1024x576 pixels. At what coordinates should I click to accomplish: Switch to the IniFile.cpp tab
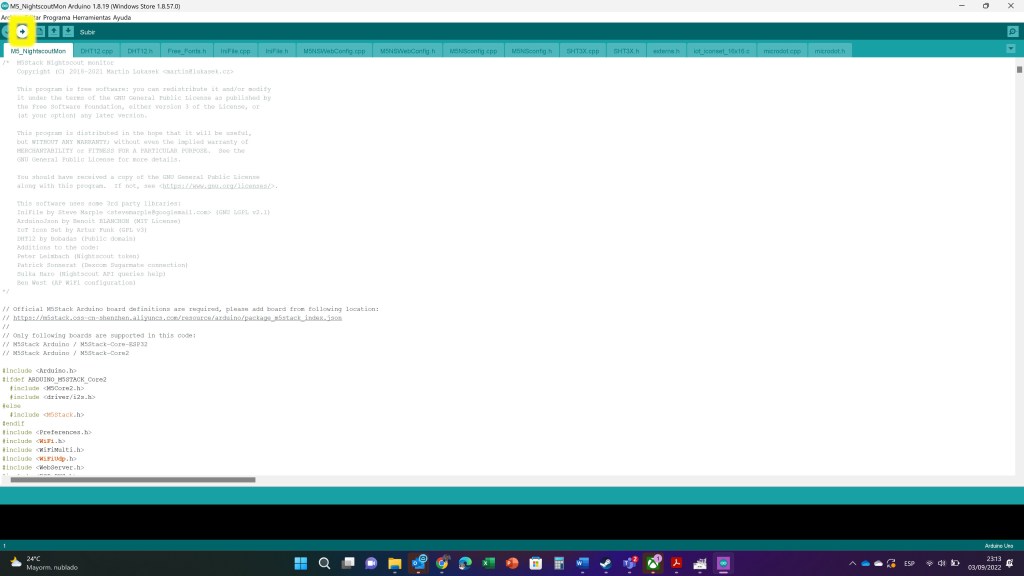[235, 50]
